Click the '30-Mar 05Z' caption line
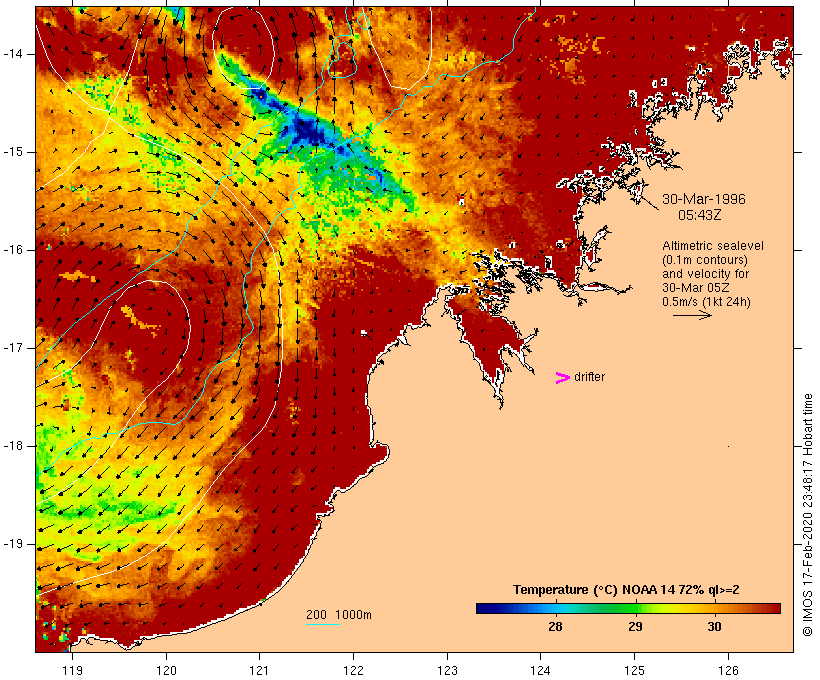Viewport: 820px width, 680px height. (696, 288)
